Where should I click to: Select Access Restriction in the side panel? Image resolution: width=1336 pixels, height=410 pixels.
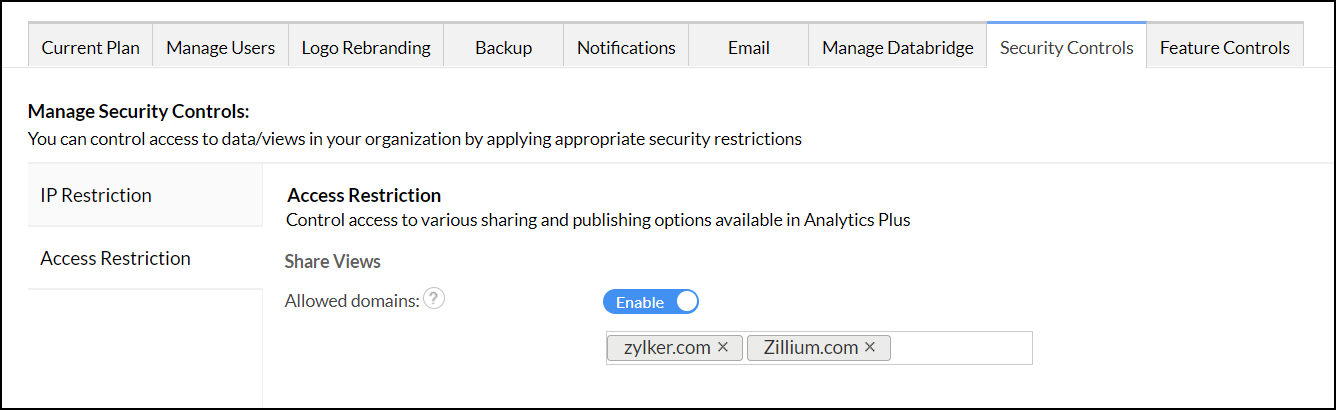115,258
